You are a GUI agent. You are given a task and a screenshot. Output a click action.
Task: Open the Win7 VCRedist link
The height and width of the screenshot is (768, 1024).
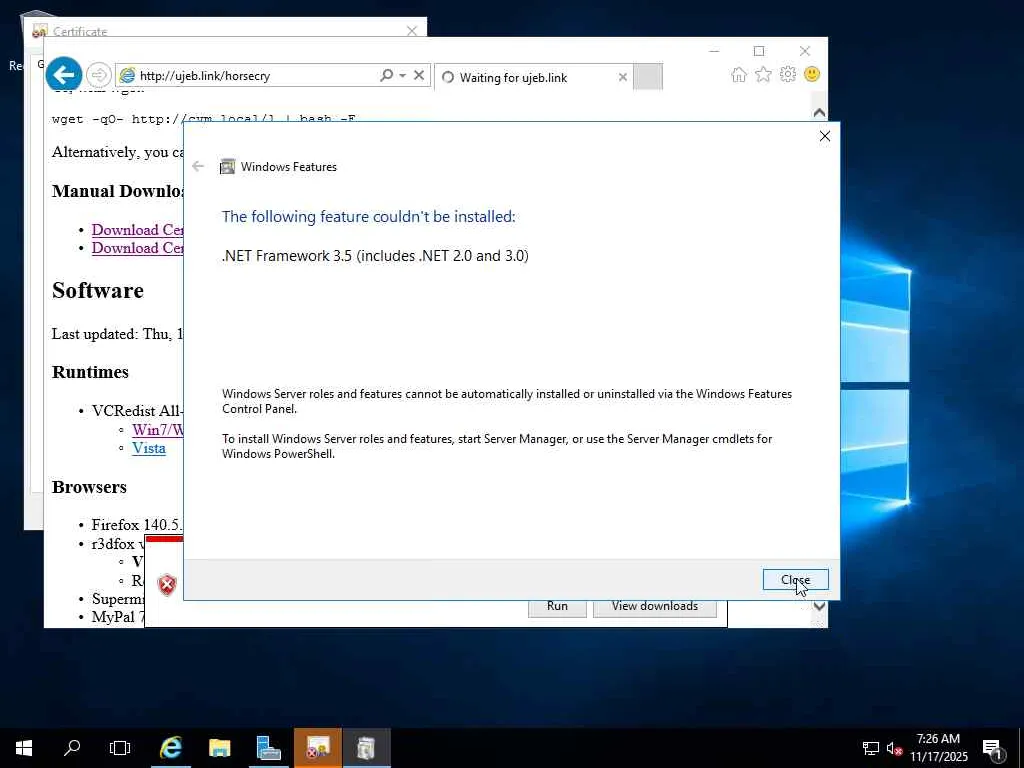coord(157,430)
